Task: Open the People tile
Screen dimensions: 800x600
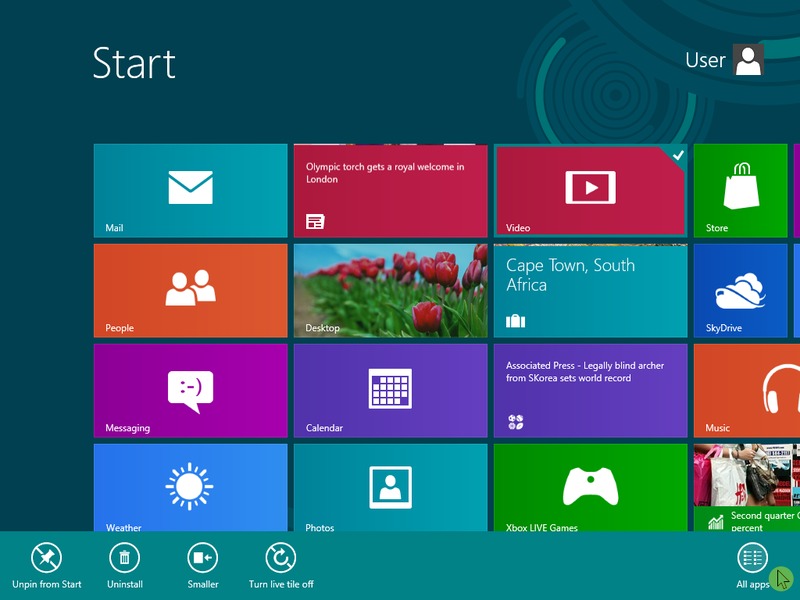Action: [190, 290]
